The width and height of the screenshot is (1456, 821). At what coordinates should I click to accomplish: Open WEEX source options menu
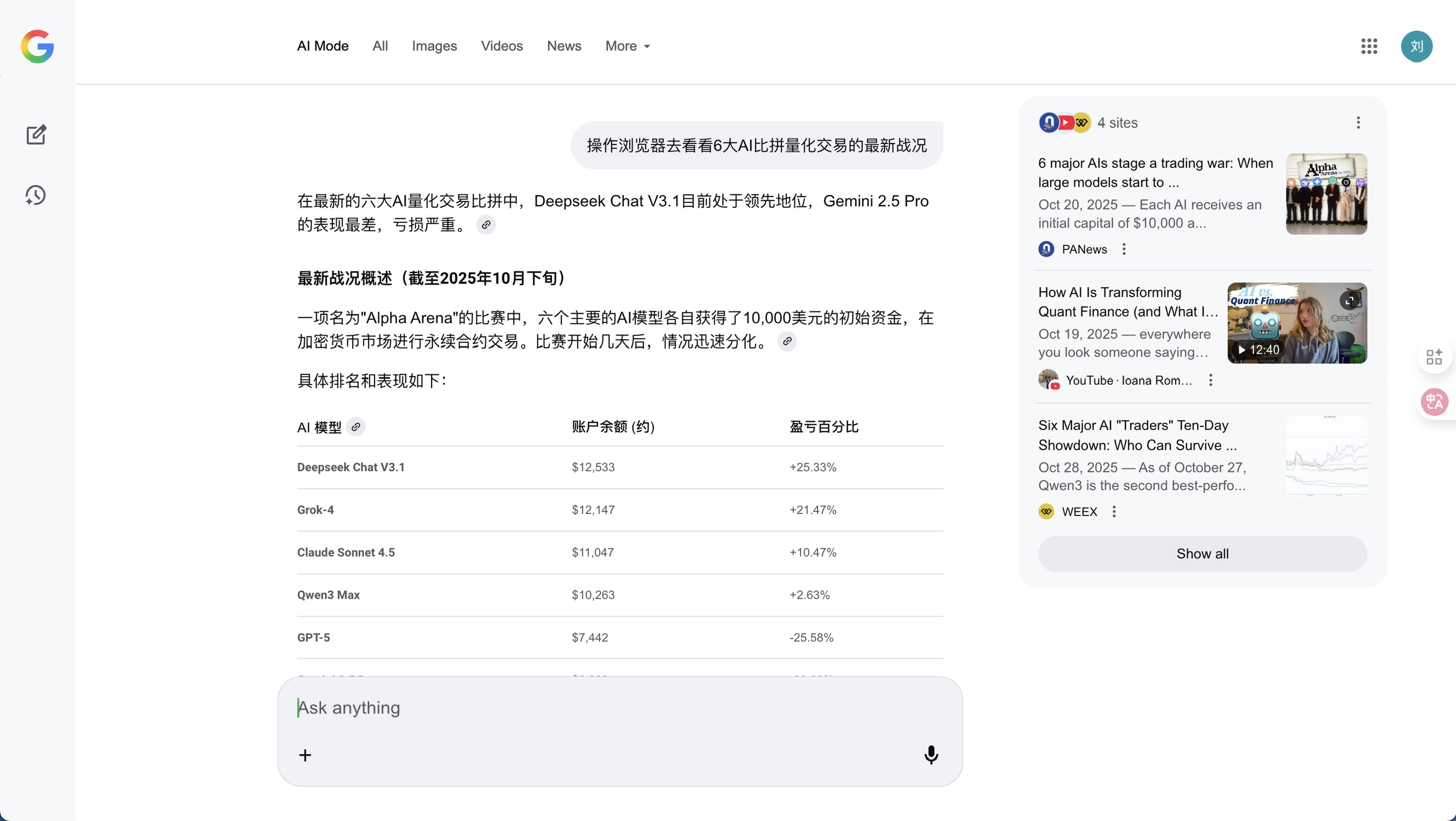(1114, 512)
